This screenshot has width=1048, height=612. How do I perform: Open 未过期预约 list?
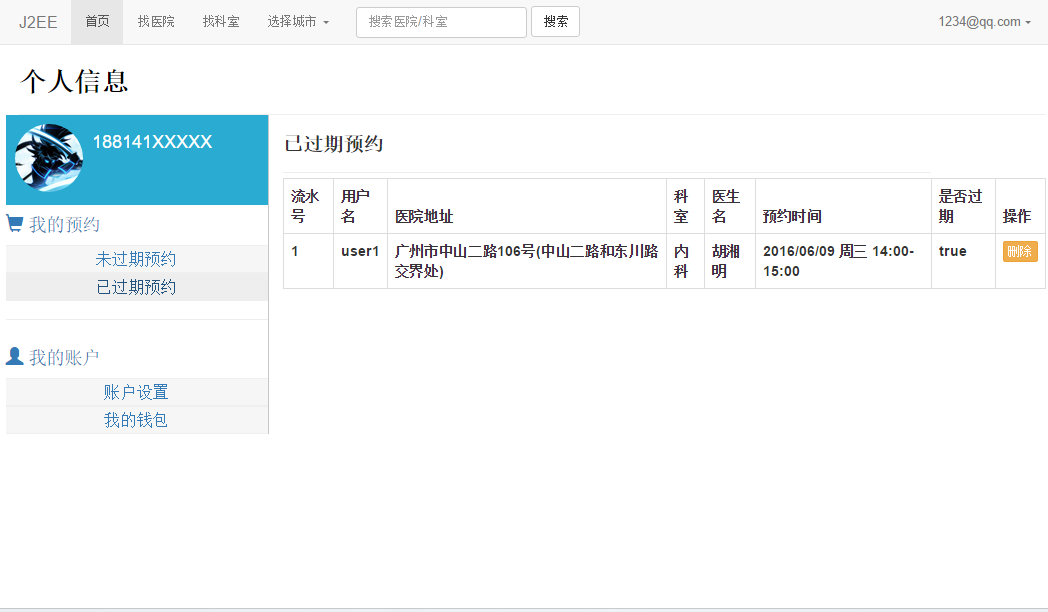pos(136,259)
